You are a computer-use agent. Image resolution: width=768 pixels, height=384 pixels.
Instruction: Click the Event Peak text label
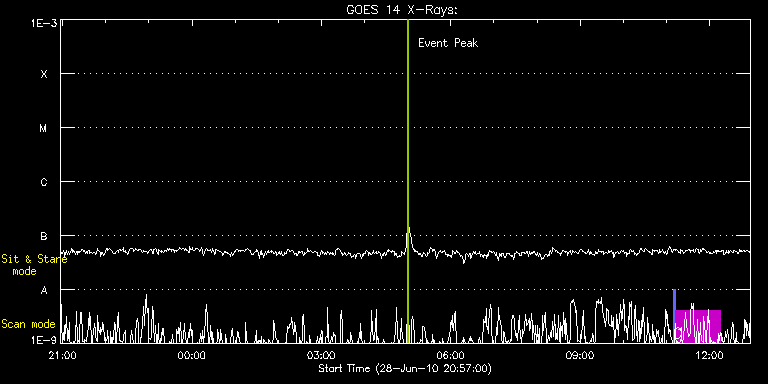click(x=448, y=43)
